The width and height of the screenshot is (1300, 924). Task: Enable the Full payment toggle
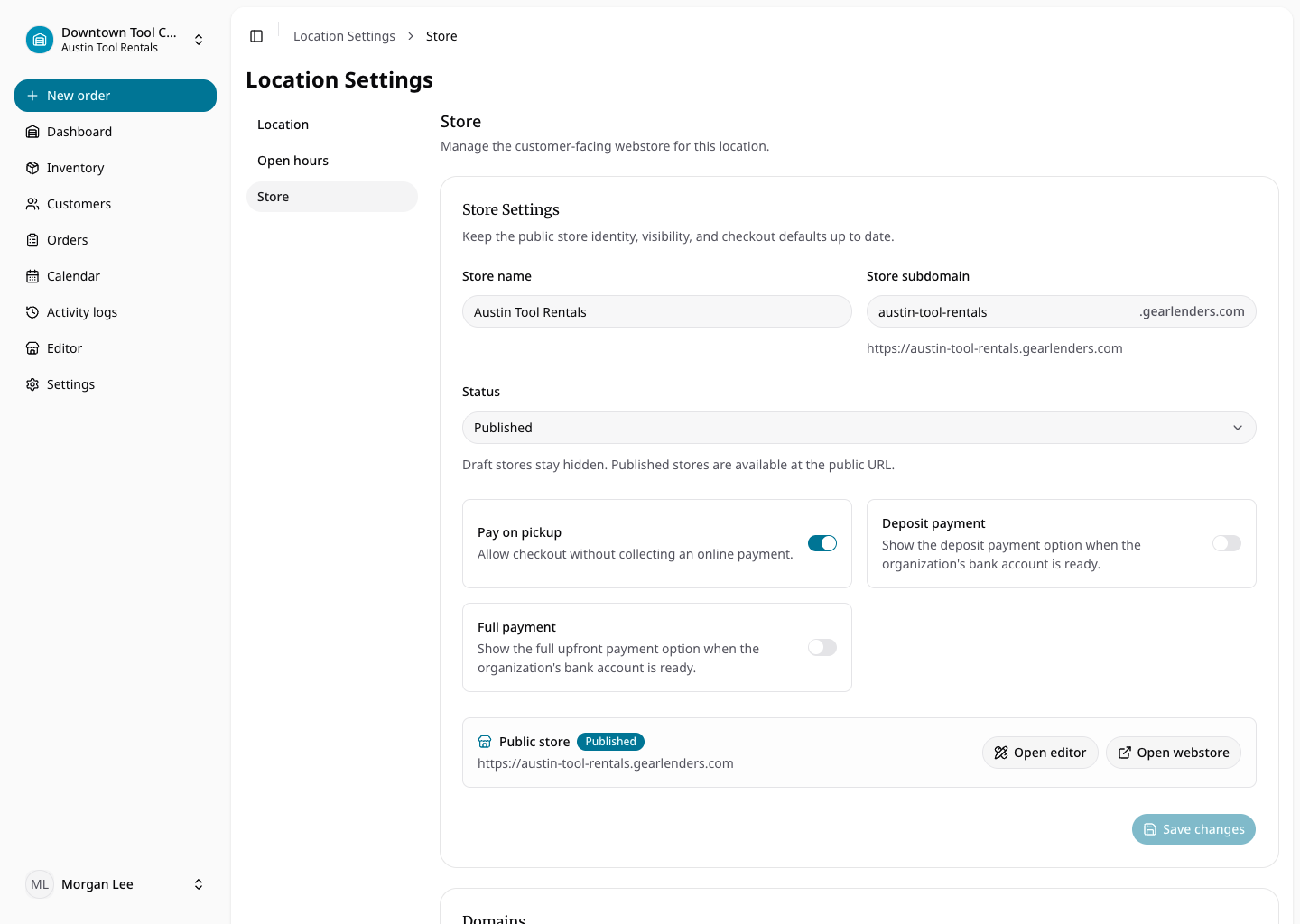[x=822, y=647]
